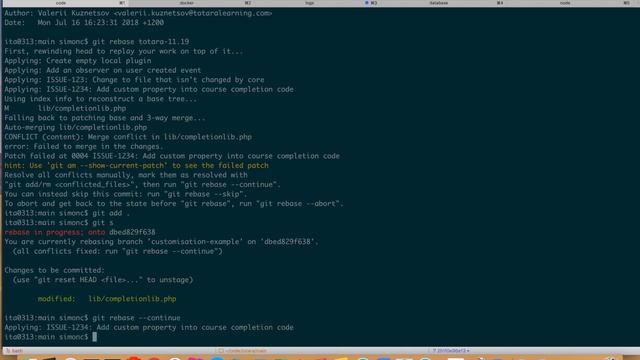Click the 'Date: Mon Jul 16 16:23:31 2018' line
The image size is (640, 360).
coord(84,22)
